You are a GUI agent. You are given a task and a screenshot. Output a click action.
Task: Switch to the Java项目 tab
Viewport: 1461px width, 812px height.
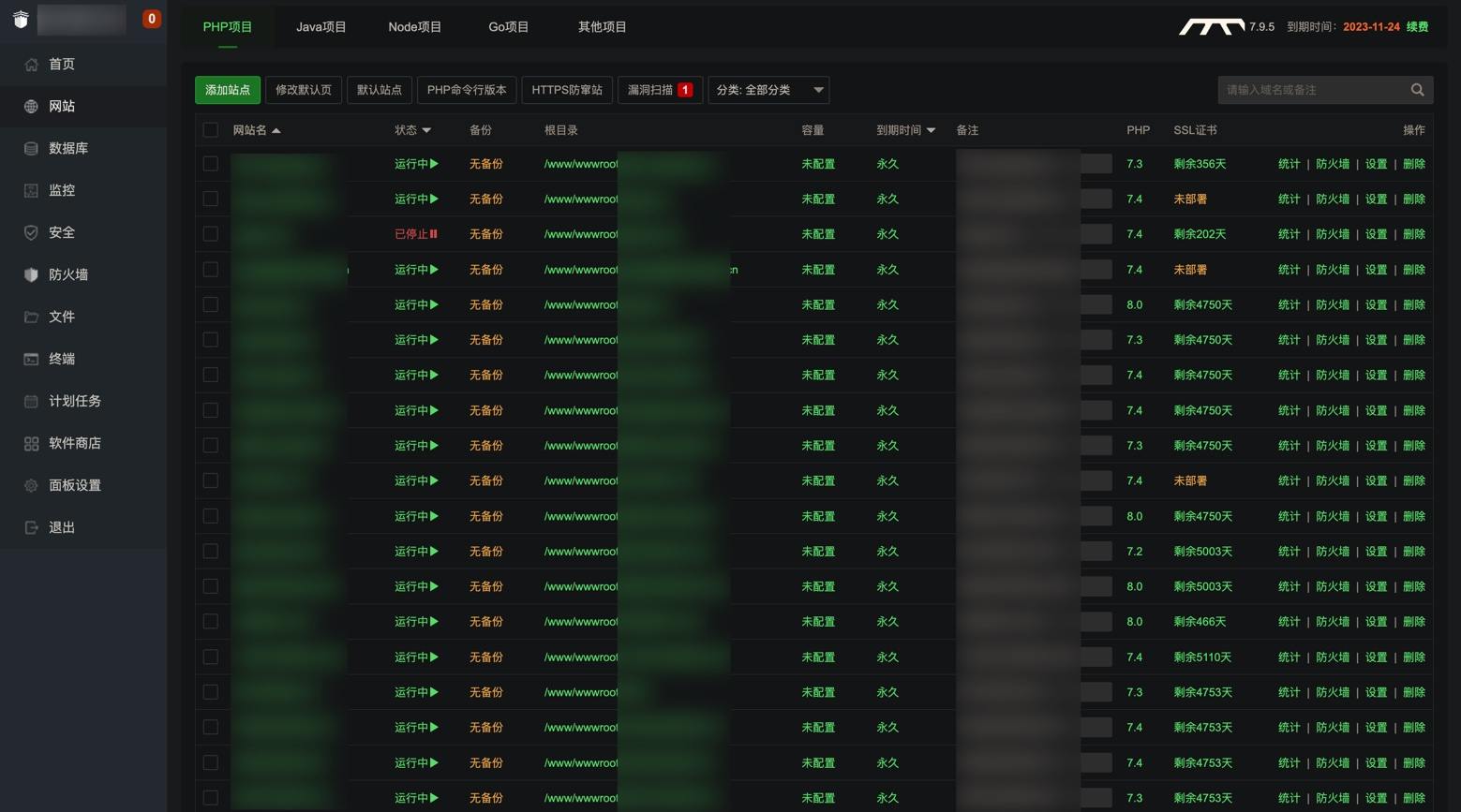321,27
